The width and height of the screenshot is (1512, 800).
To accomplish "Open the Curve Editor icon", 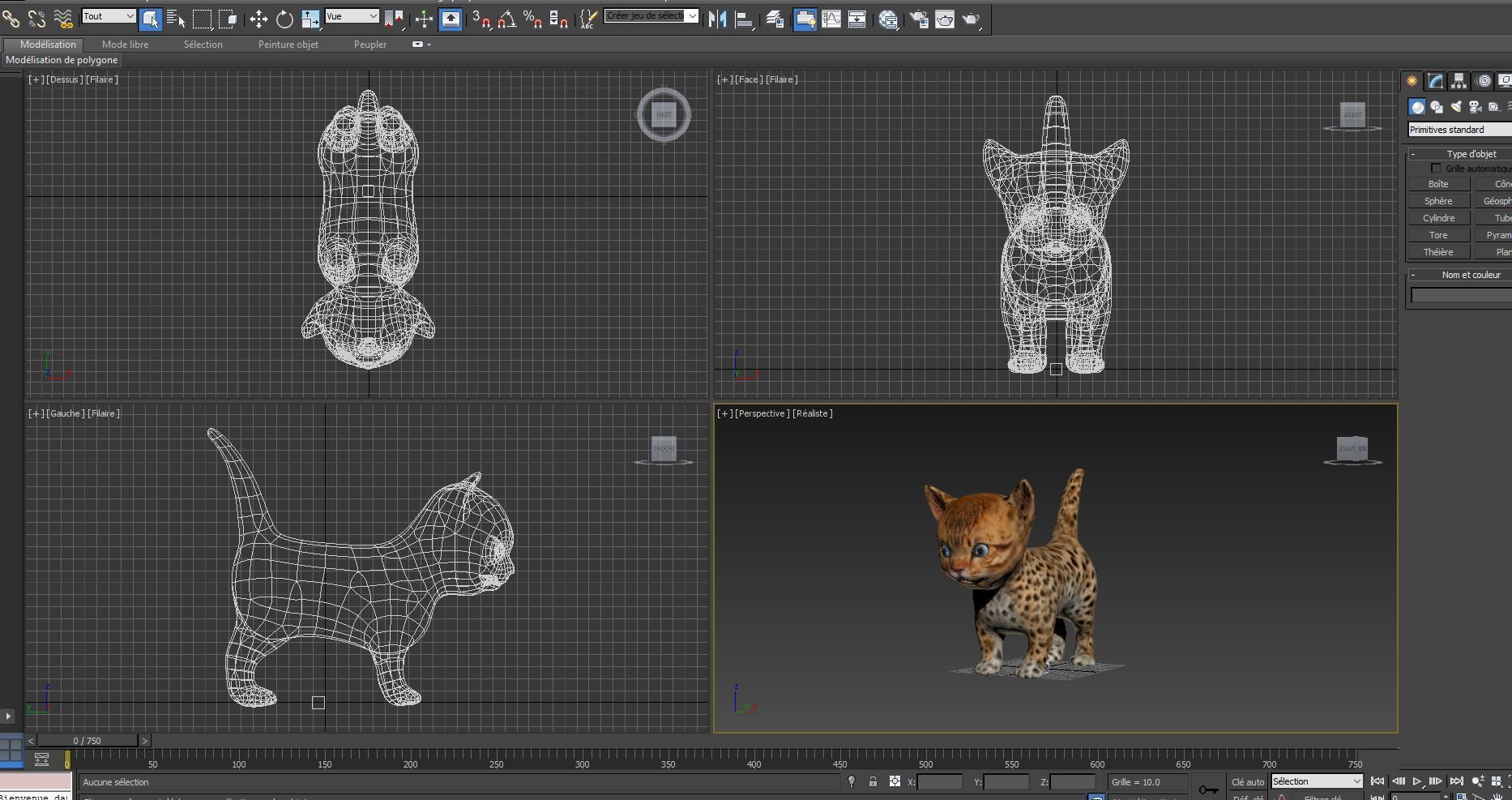I will pos(831,19).
